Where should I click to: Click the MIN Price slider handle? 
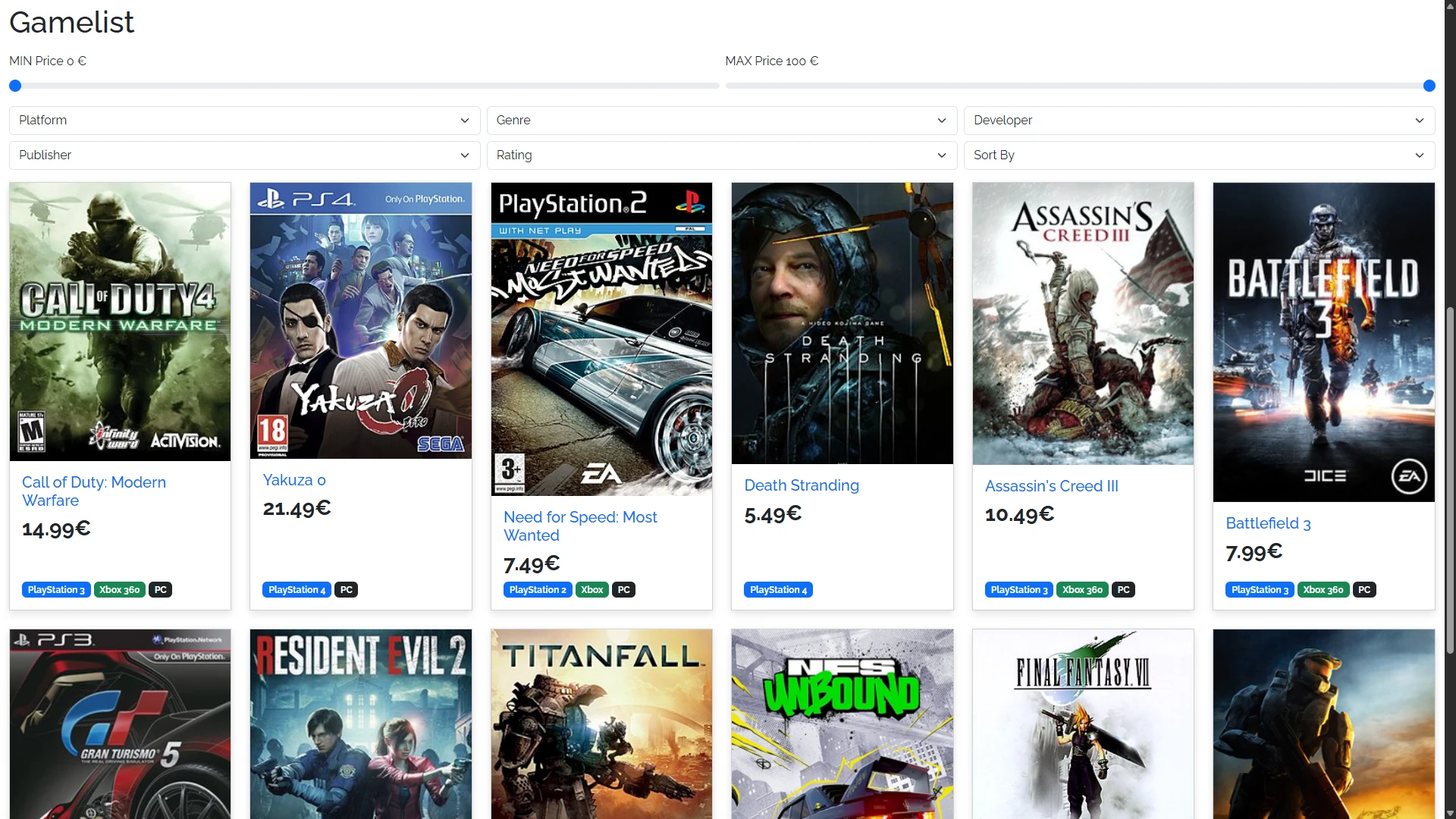click(x=15, y=86)
